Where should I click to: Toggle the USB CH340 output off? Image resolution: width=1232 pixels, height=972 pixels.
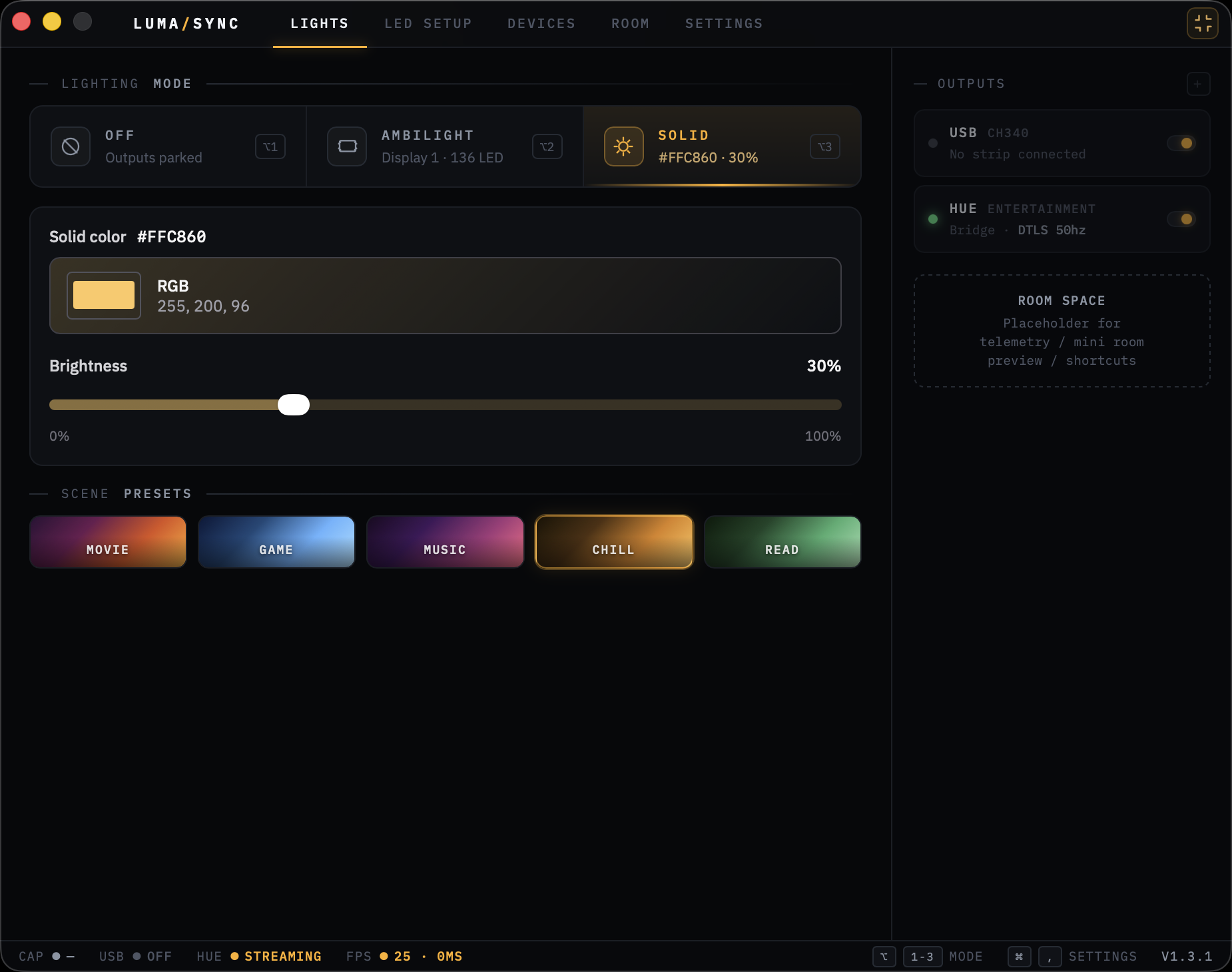coord(1183,143)
